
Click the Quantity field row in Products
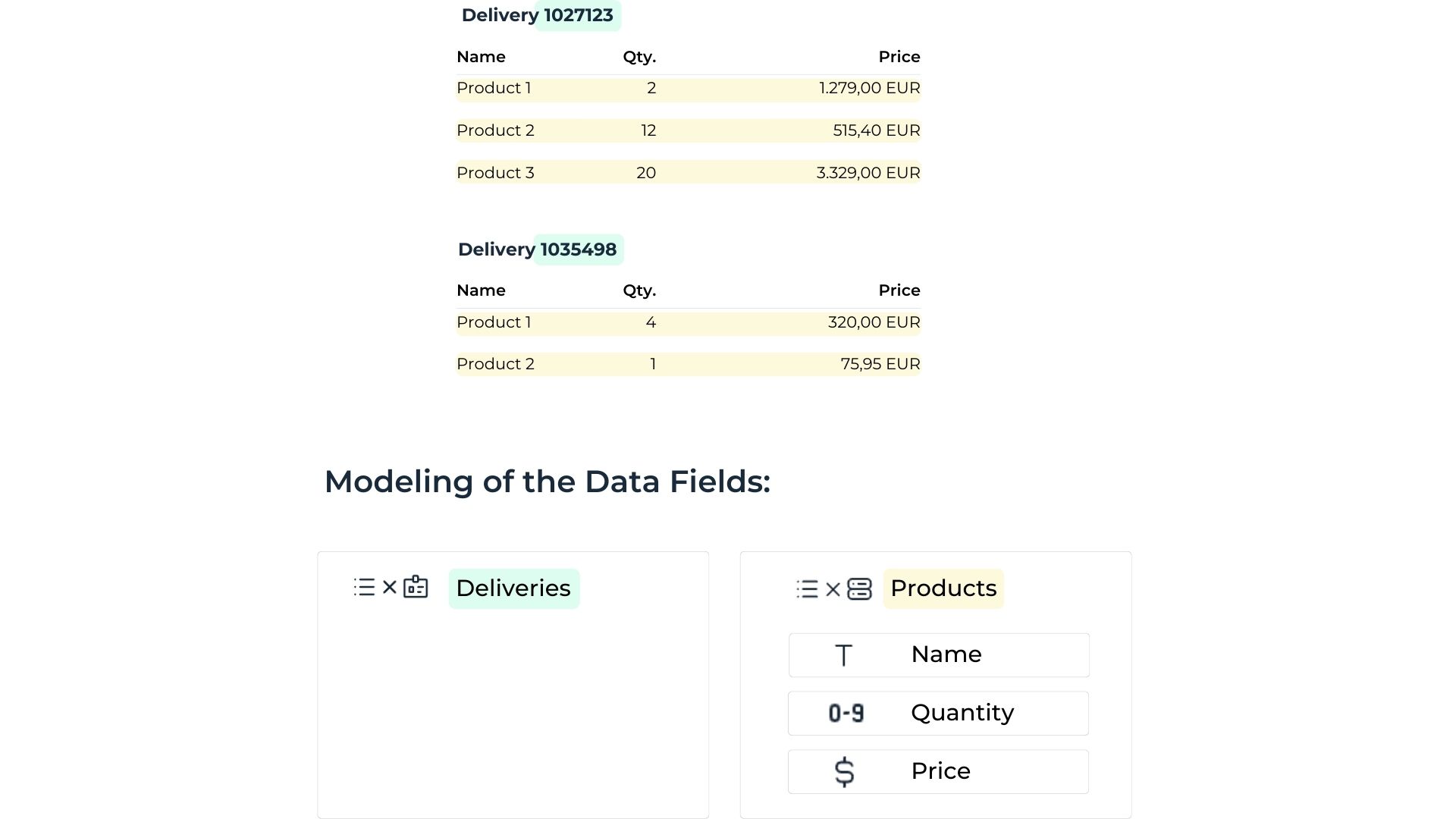tap(938, 712)
